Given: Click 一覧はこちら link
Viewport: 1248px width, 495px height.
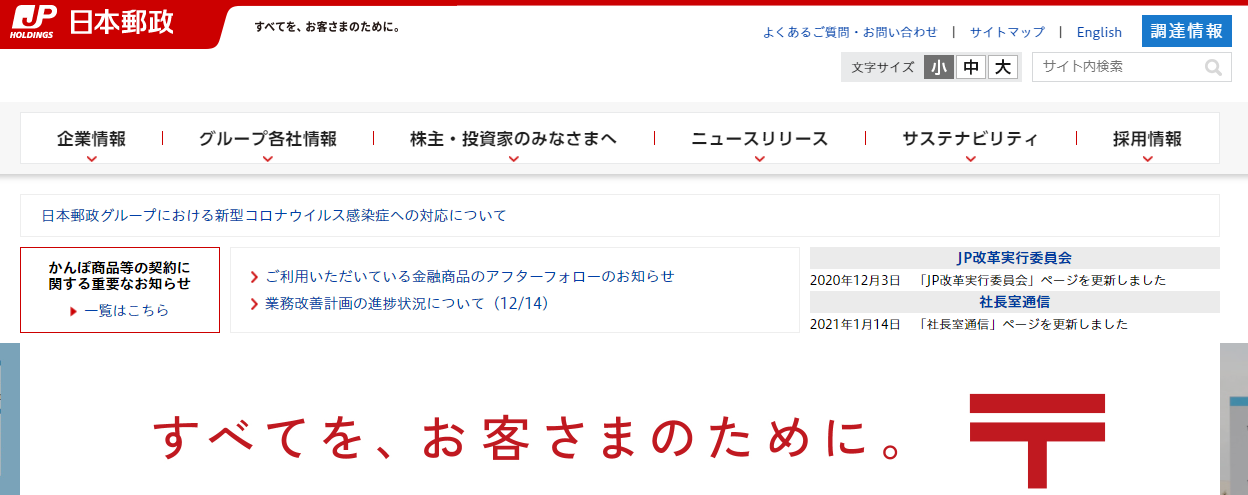Looking at the screenshot, I should click(127, 311).
